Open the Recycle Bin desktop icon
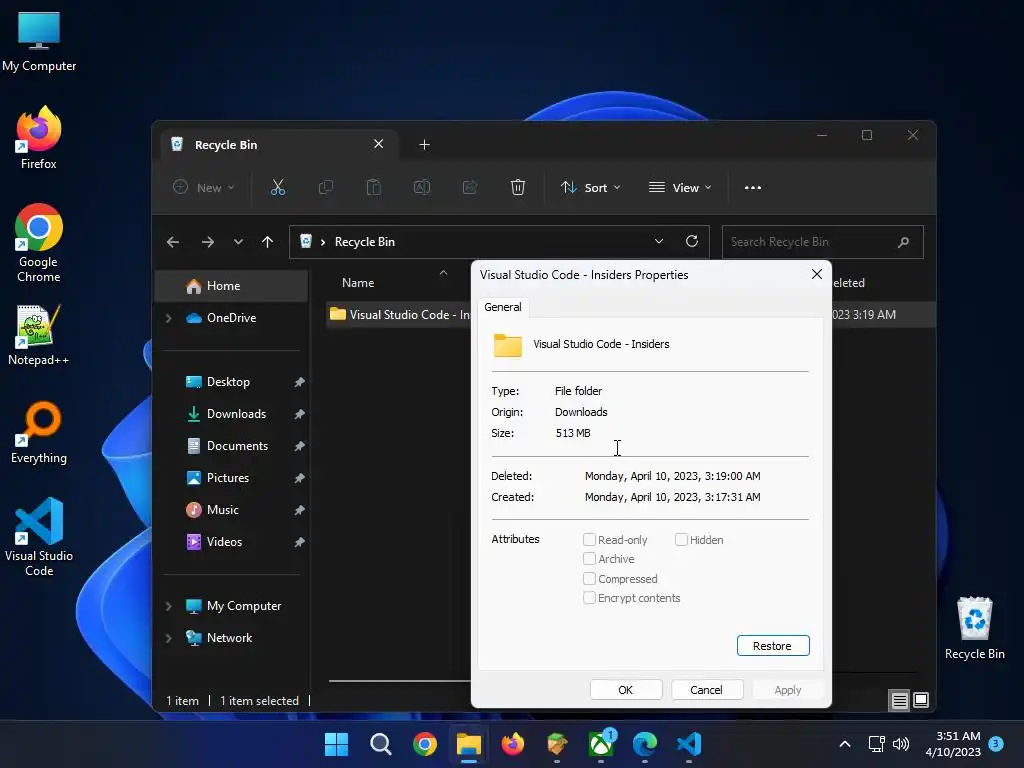Image resolution: width=1024 pixels, height=768 pixels. [x=974, y=628]
